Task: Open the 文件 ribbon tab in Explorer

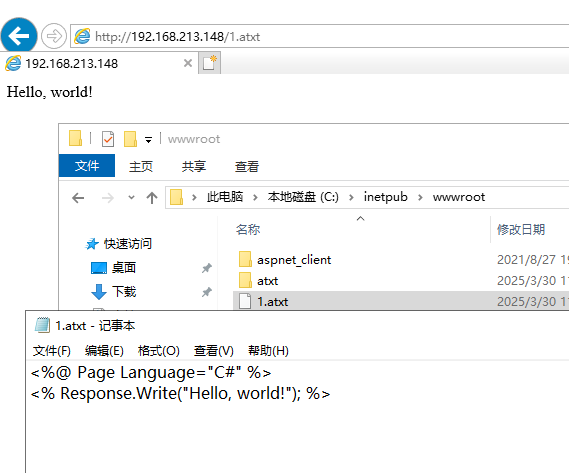Action: tap(87, 166)
